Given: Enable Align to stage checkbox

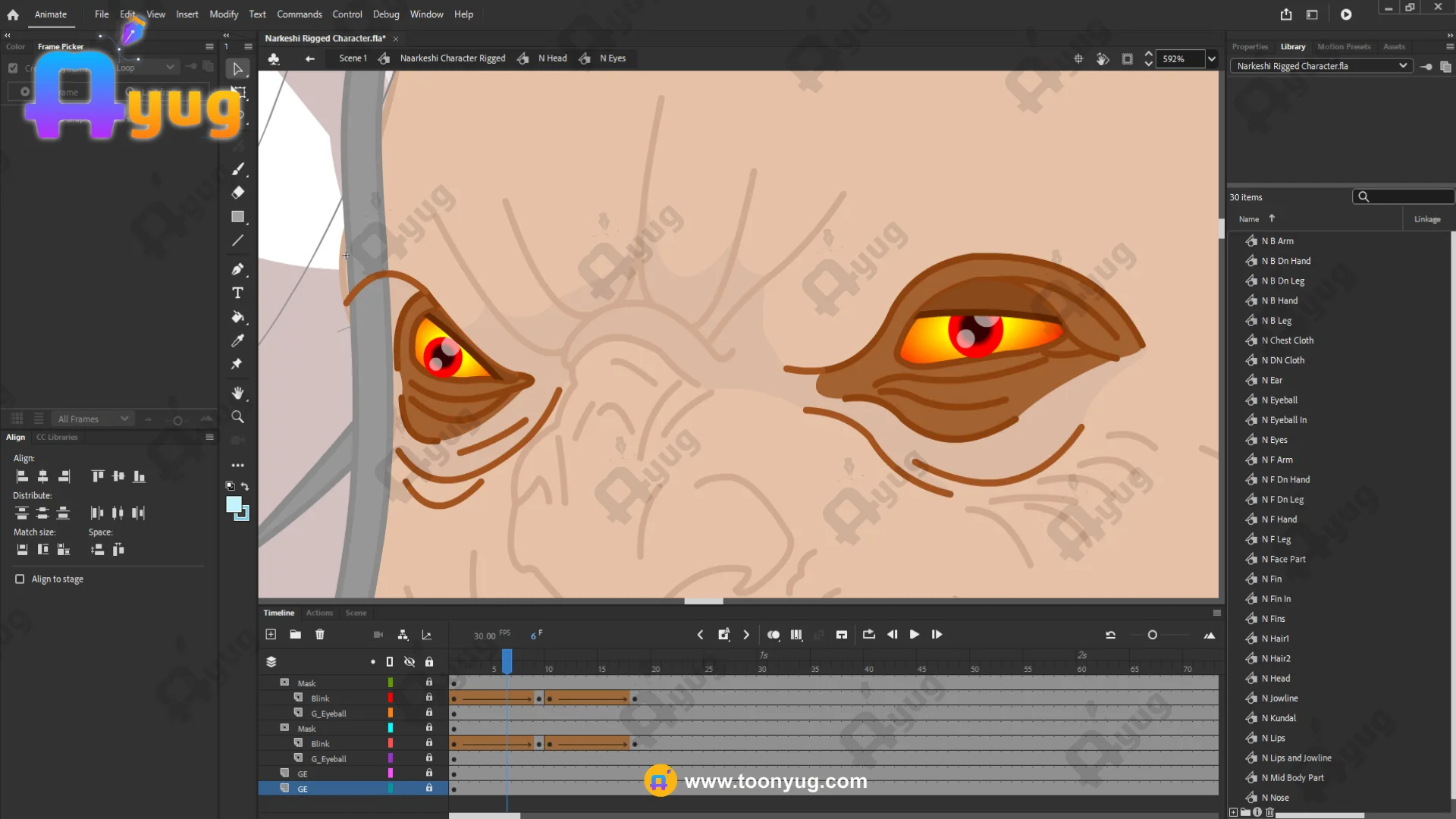Looking at the screenshot, I should pyautogui.click(x=20, y=579).
